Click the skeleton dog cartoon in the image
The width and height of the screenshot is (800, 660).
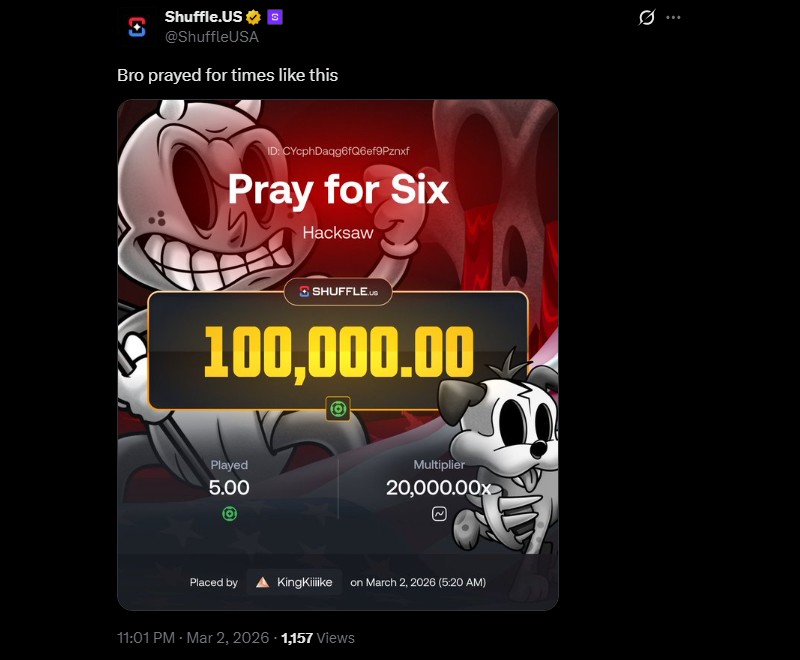pos(500,450)
